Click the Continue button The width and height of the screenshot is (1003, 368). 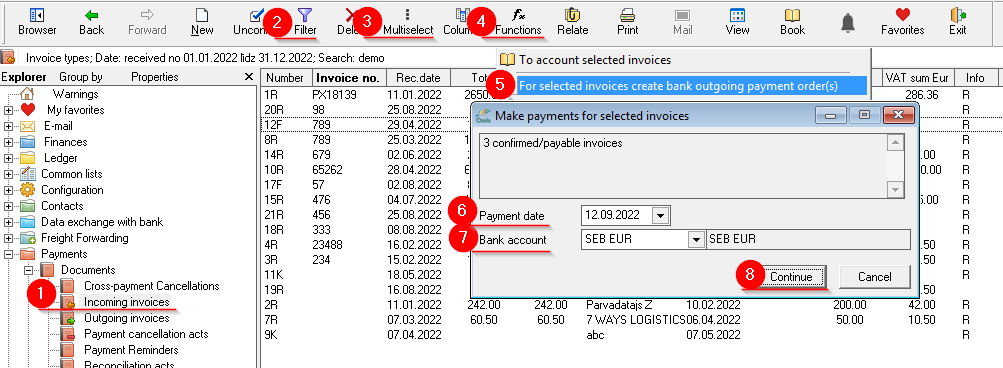point(791,277)
